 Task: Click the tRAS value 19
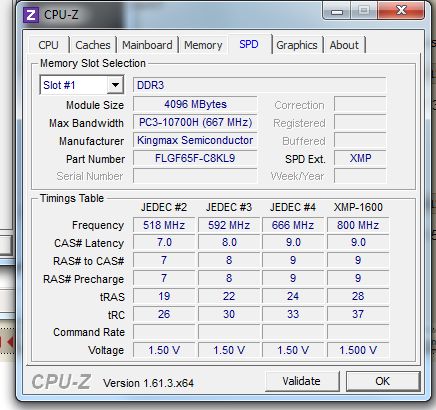(164, 296)
